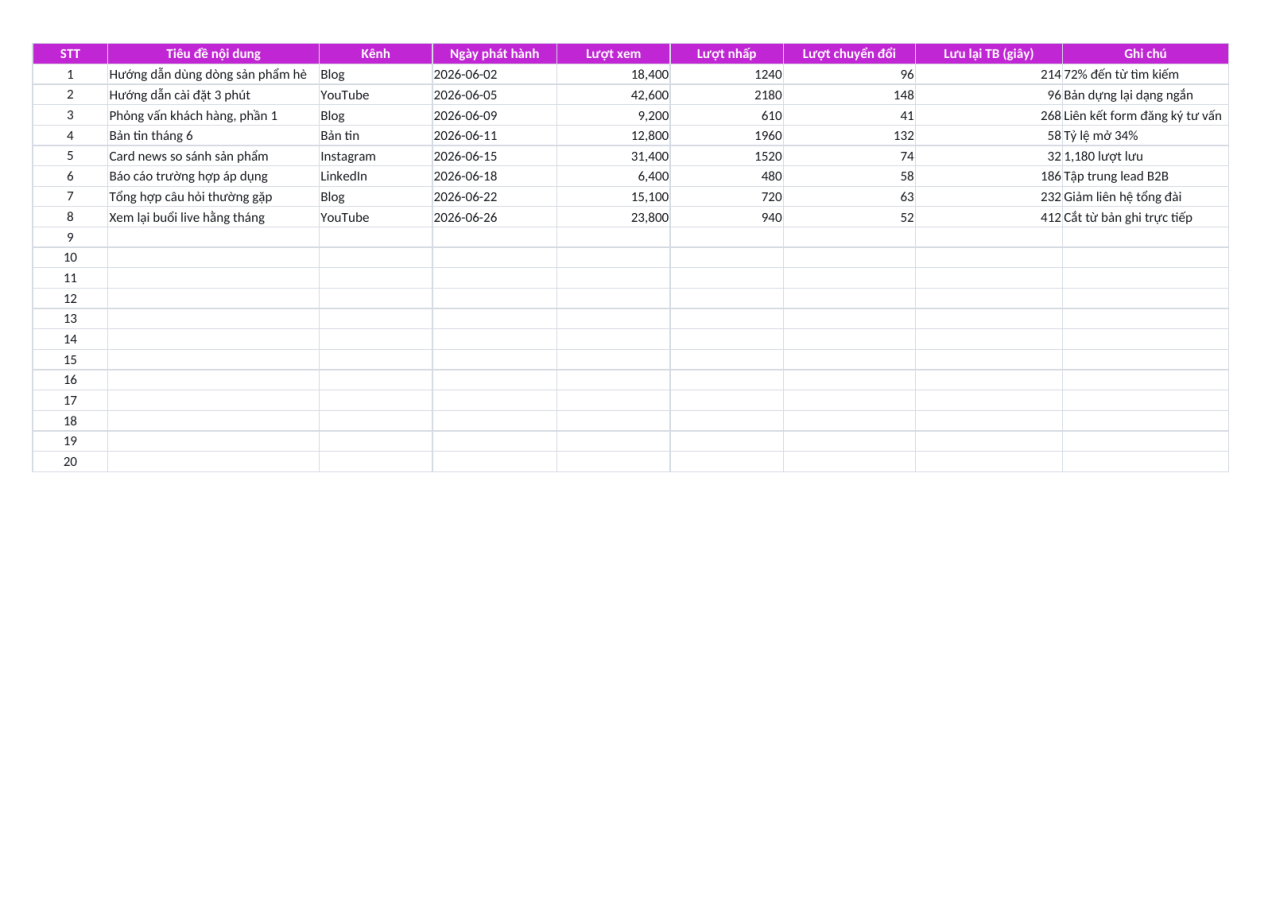
Task: Select cell Hướng dẫn cài đặt 3 phút
Action: (213, 95)
